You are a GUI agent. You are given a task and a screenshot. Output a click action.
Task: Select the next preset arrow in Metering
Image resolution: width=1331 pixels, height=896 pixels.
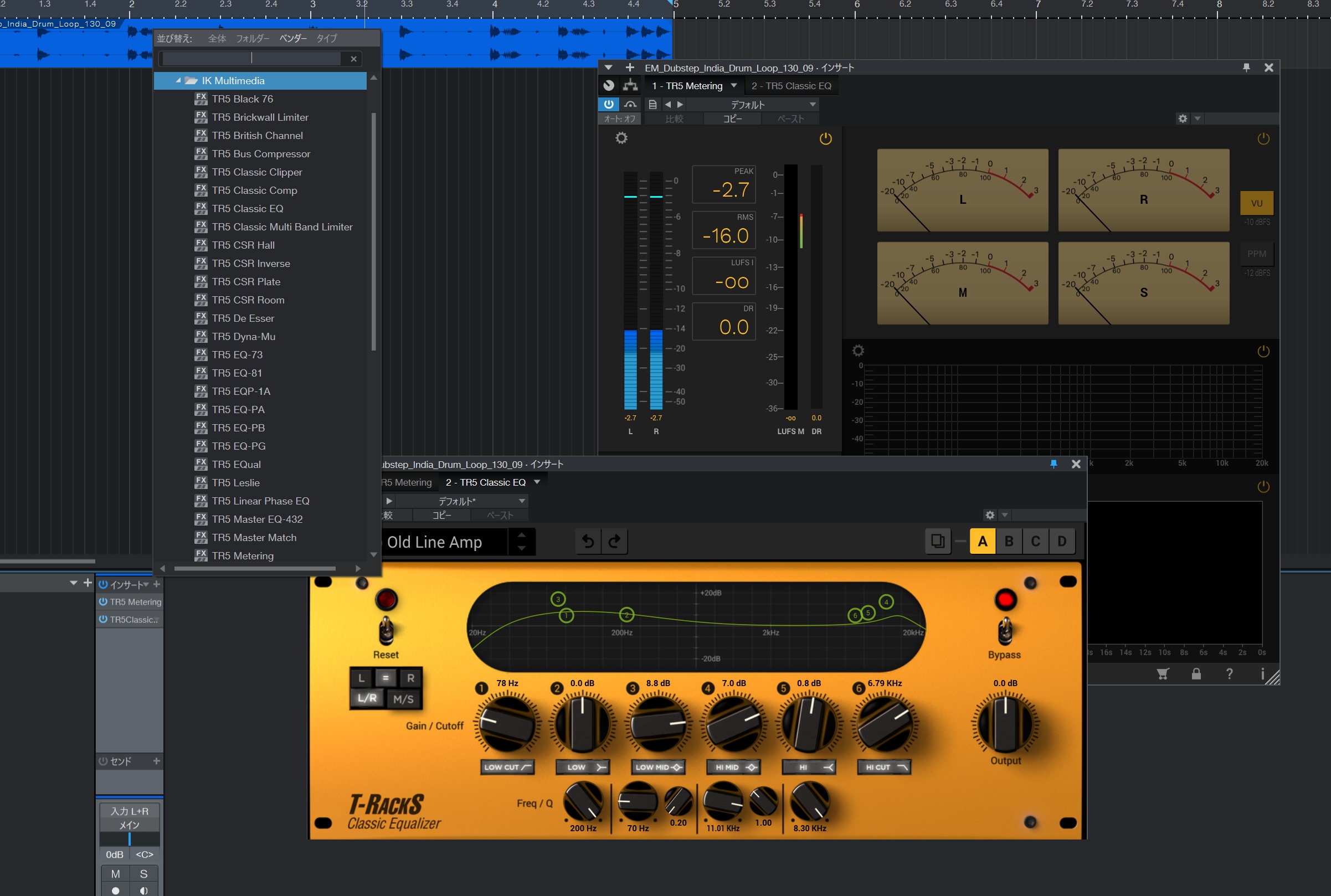[680, 105]
